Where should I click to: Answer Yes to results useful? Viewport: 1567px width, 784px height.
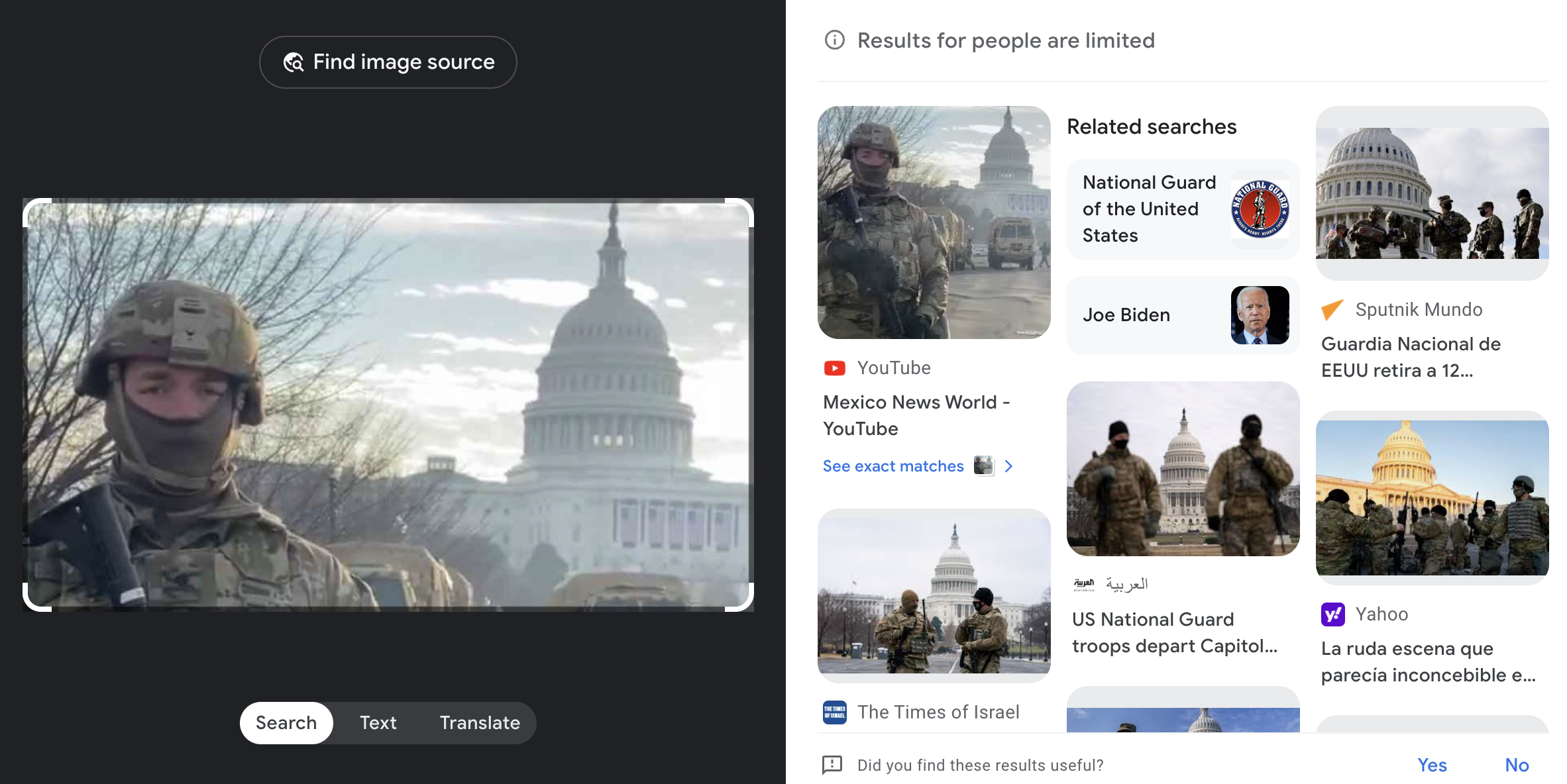(1431, 765)
